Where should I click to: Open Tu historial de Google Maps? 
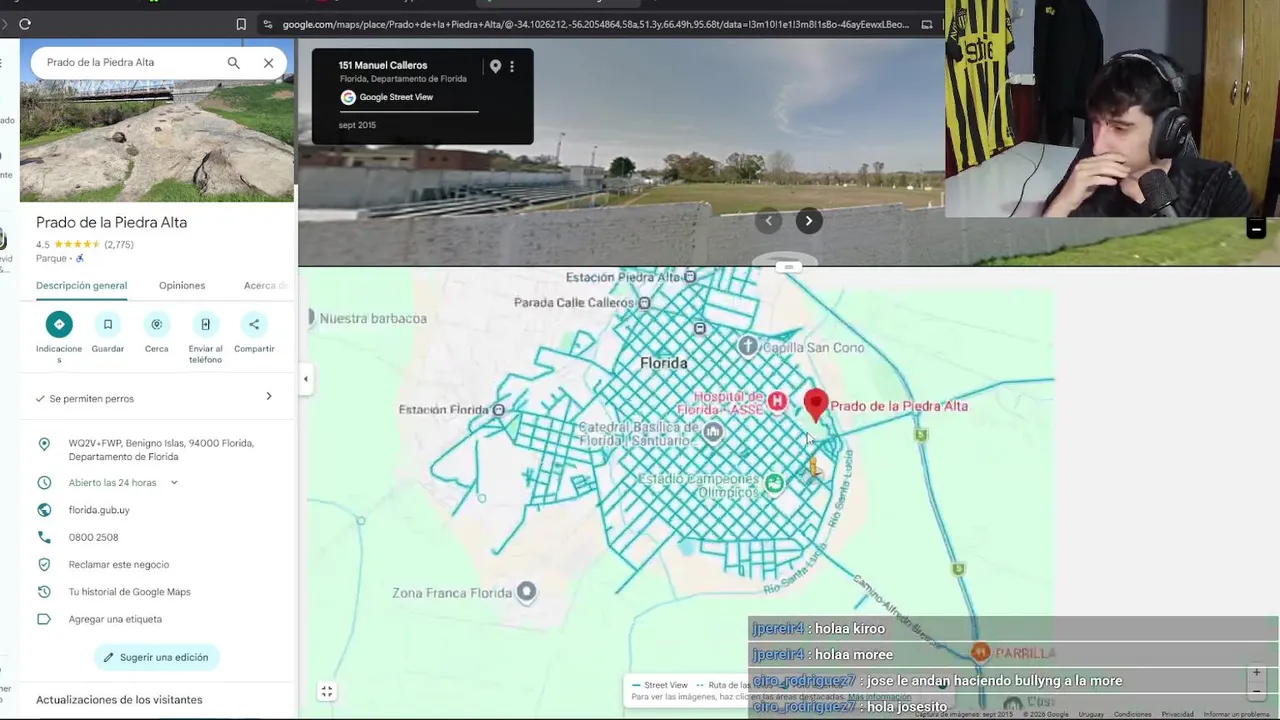[129, 592]
